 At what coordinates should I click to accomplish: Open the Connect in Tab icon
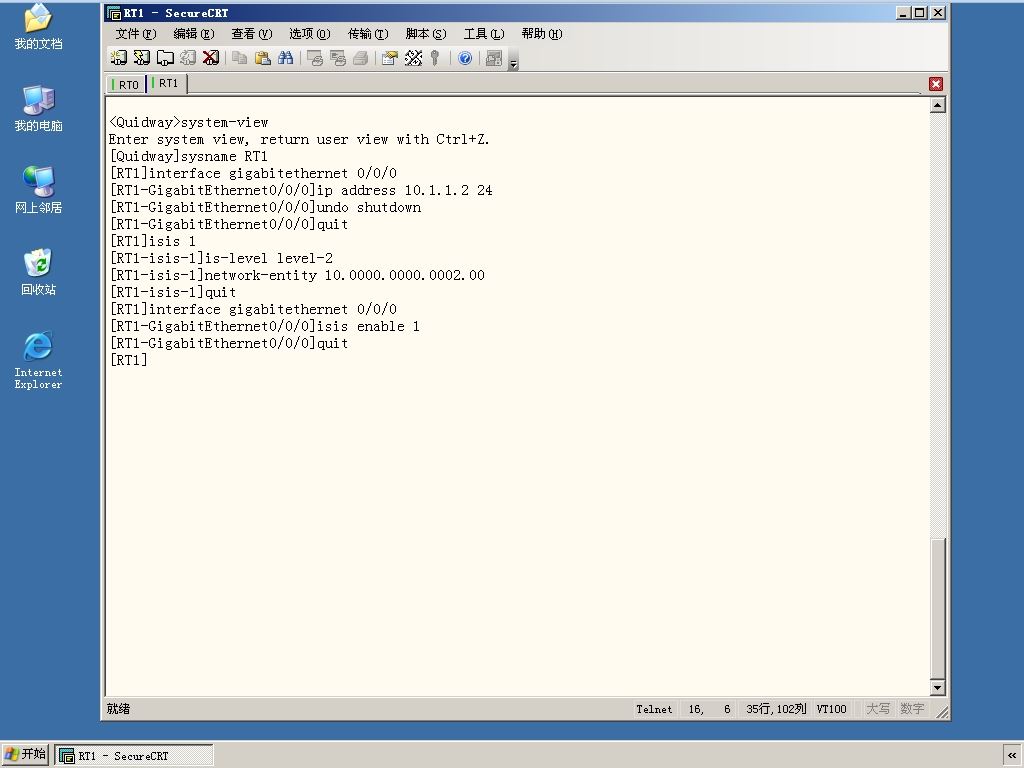point(165,58)
